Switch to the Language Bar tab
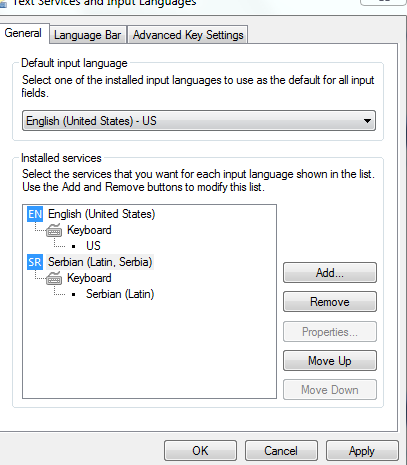This screenshot has width=407, height=465. pos(88,35)
